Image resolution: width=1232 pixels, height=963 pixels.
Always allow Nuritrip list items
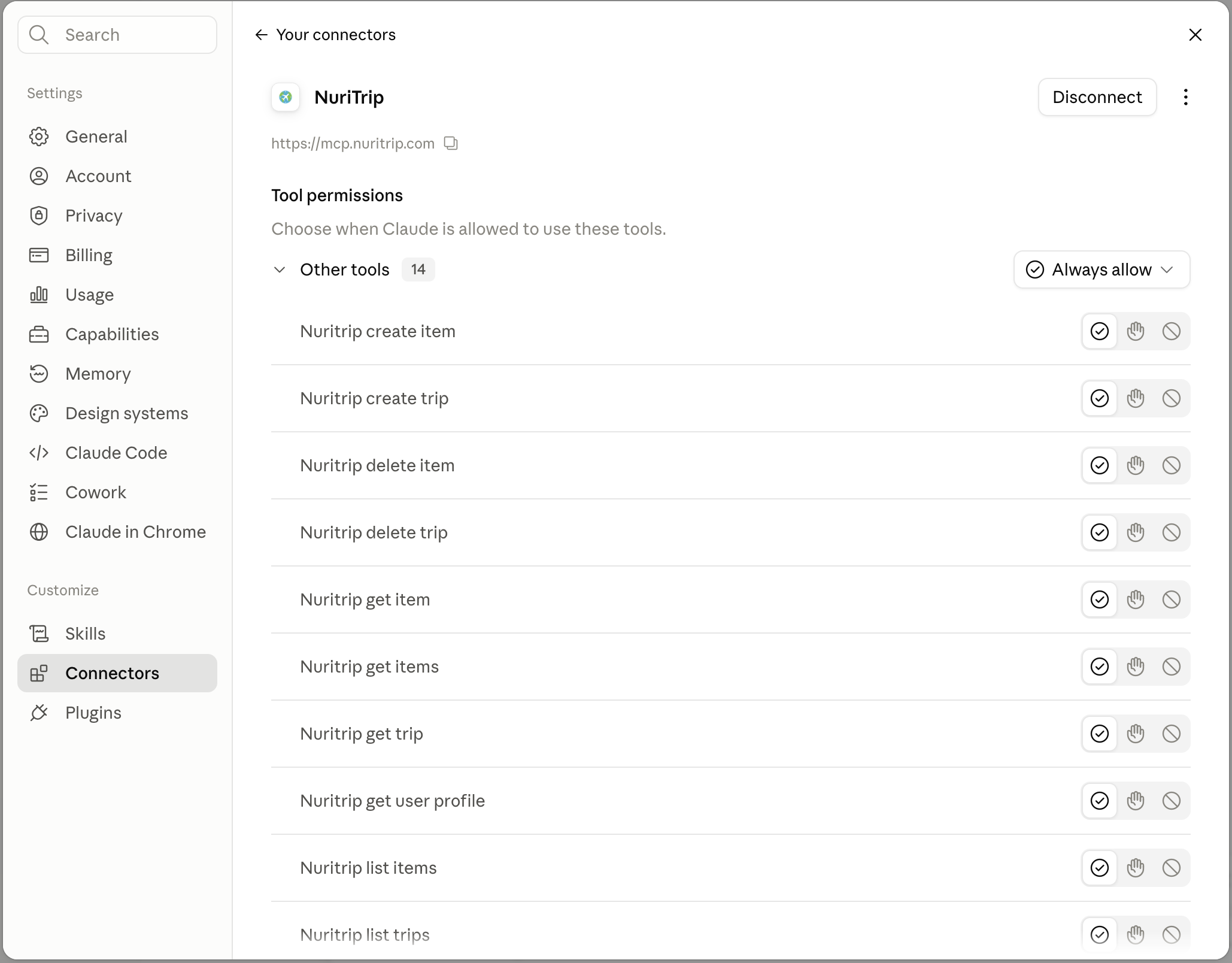click(1099, 868)
